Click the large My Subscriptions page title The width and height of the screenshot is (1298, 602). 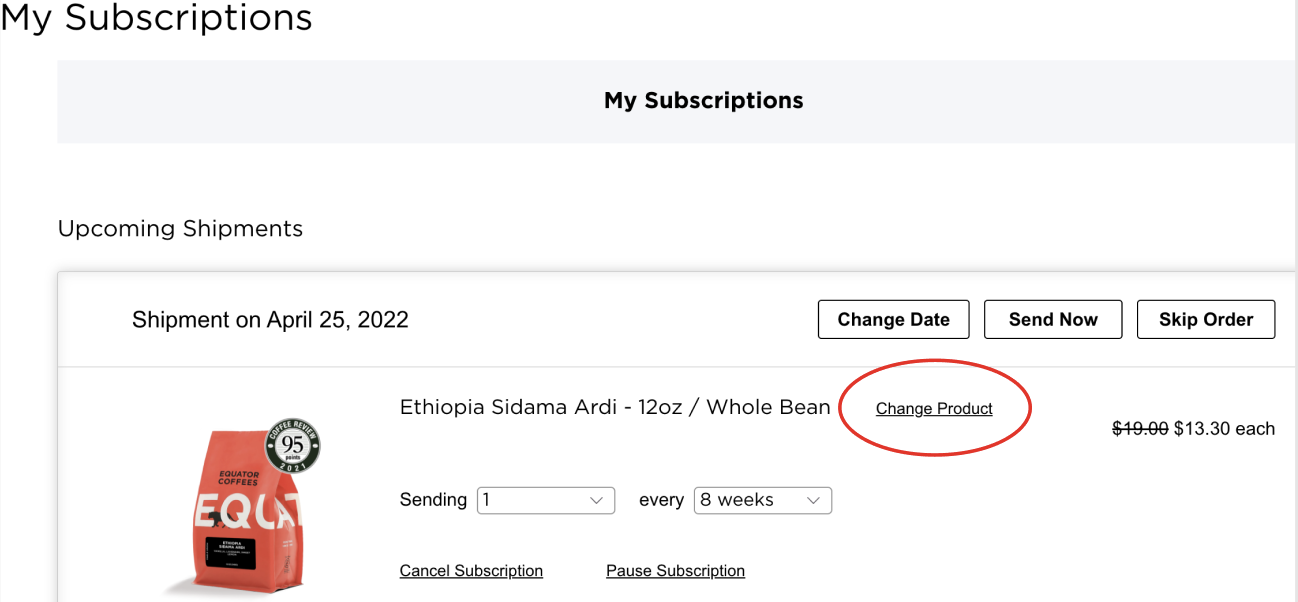pyautogui.click(x=157, y=17)
